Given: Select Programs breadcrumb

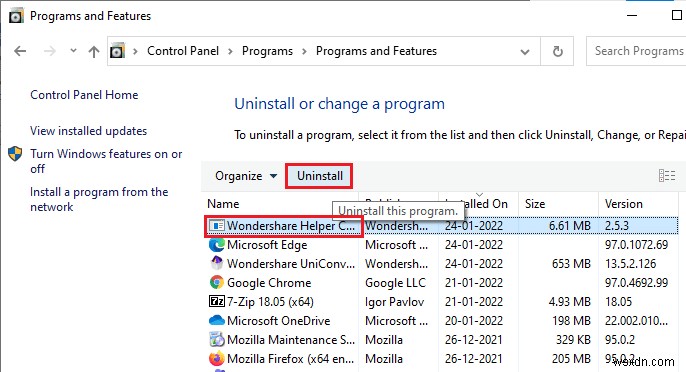Looking at the screenshot, I should point(267,51).
